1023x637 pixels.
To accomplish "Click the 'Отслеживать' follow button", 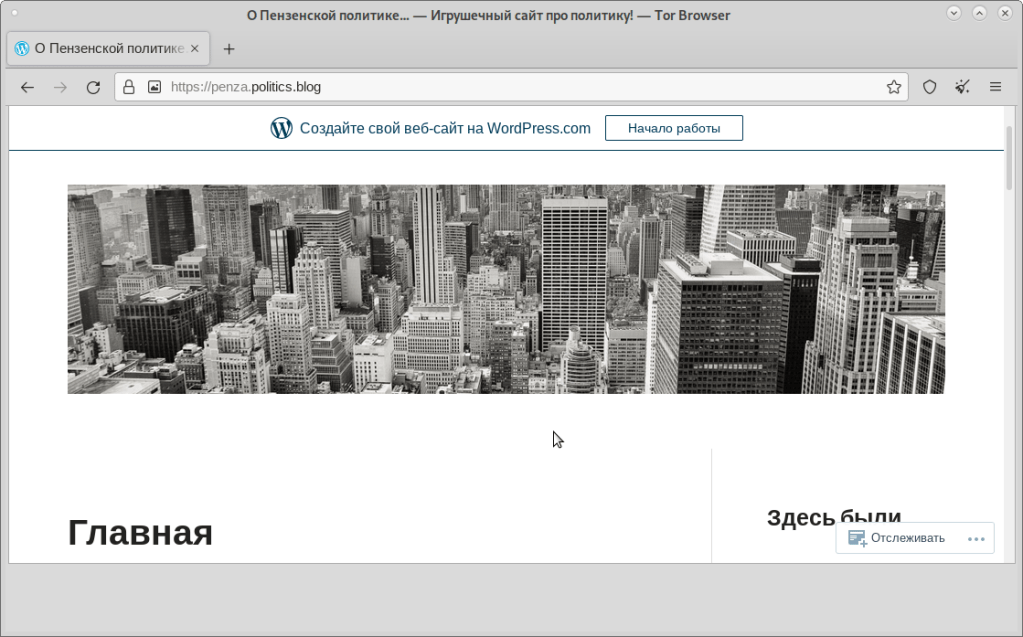I will [x=897, y=538].
